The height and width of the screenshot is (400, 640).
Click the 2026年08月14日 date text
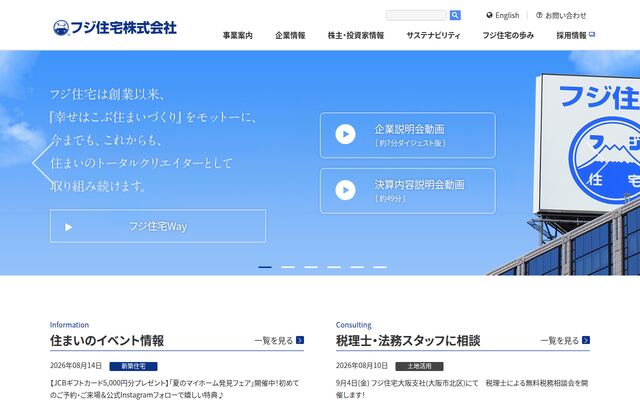76,365
